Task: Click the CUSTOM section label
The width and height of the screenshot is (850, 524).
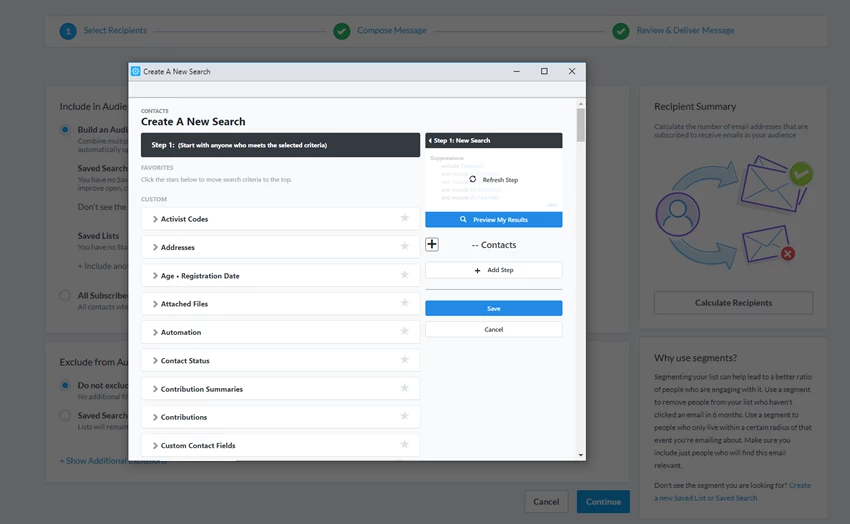Action: (x=154, y=199)
